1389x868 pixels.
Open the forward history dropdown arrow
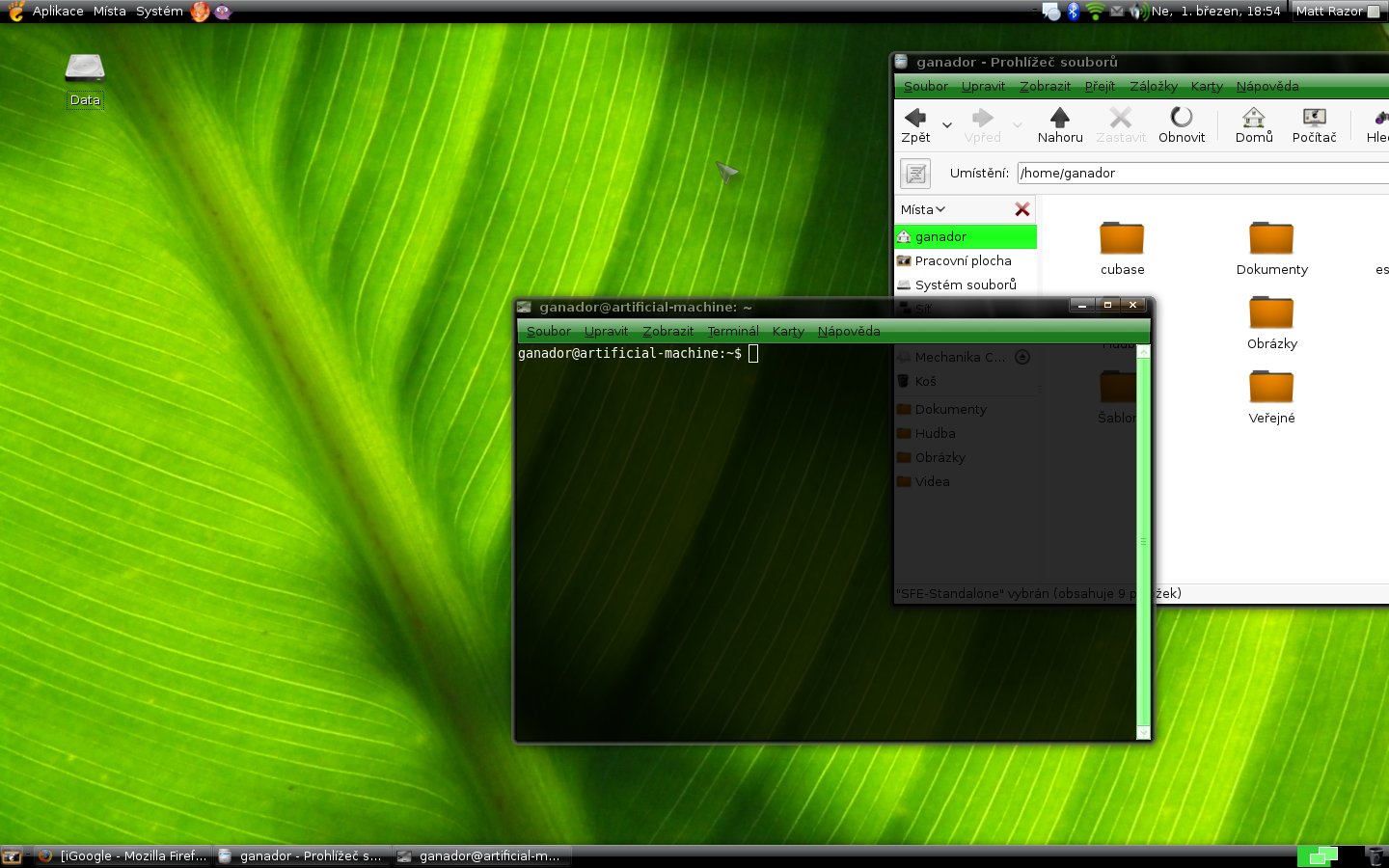[1018, 125]
